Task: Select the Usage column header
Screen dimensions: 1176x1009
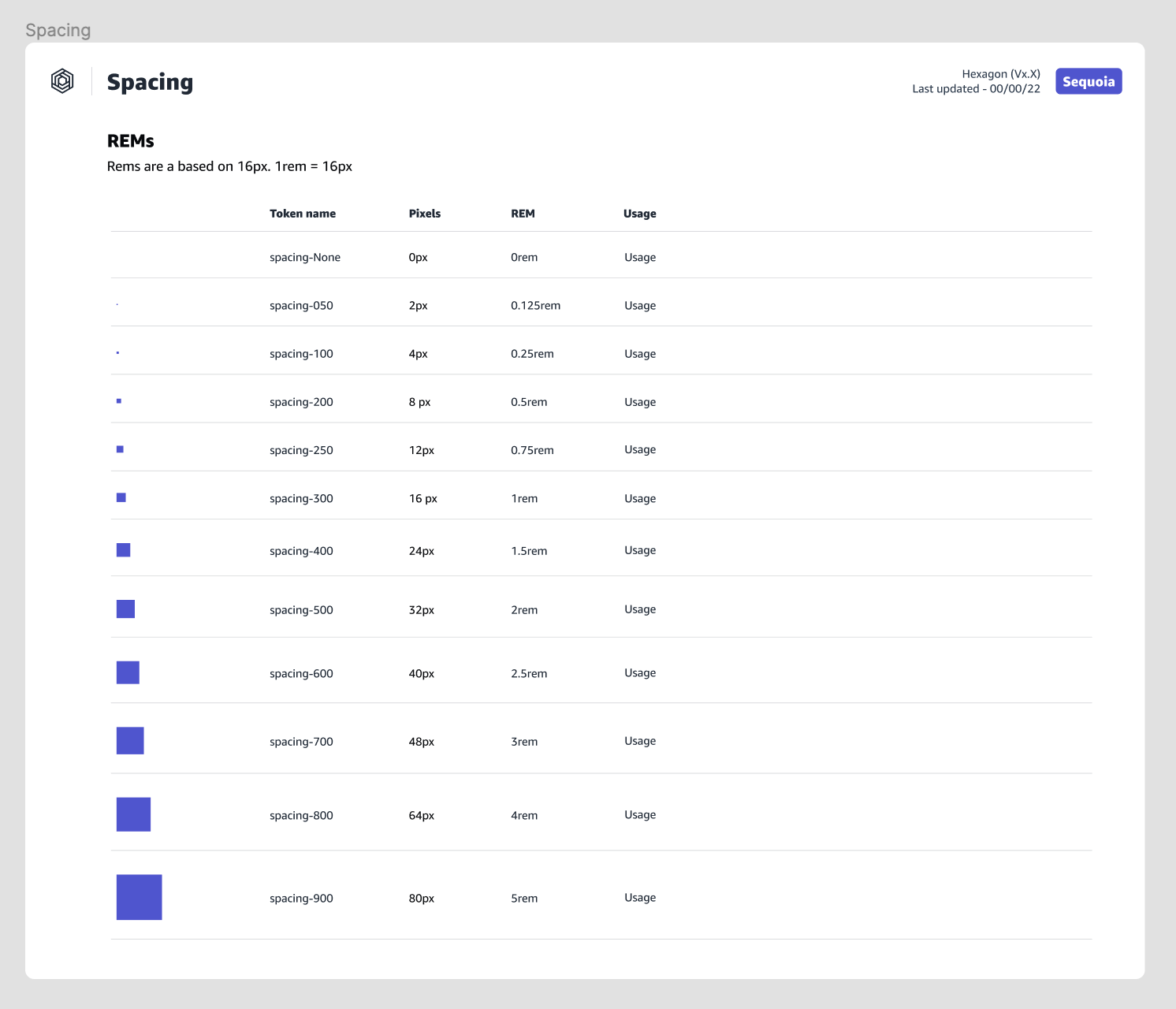Action: tap(639, 214)
